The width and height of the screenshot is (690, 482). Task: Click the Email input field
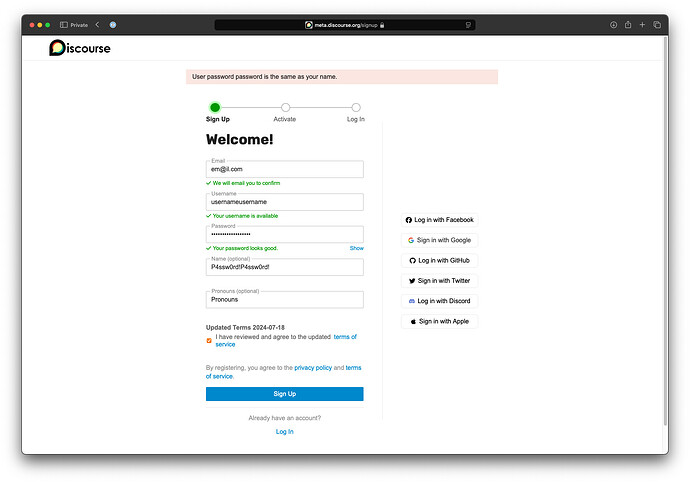285,169
